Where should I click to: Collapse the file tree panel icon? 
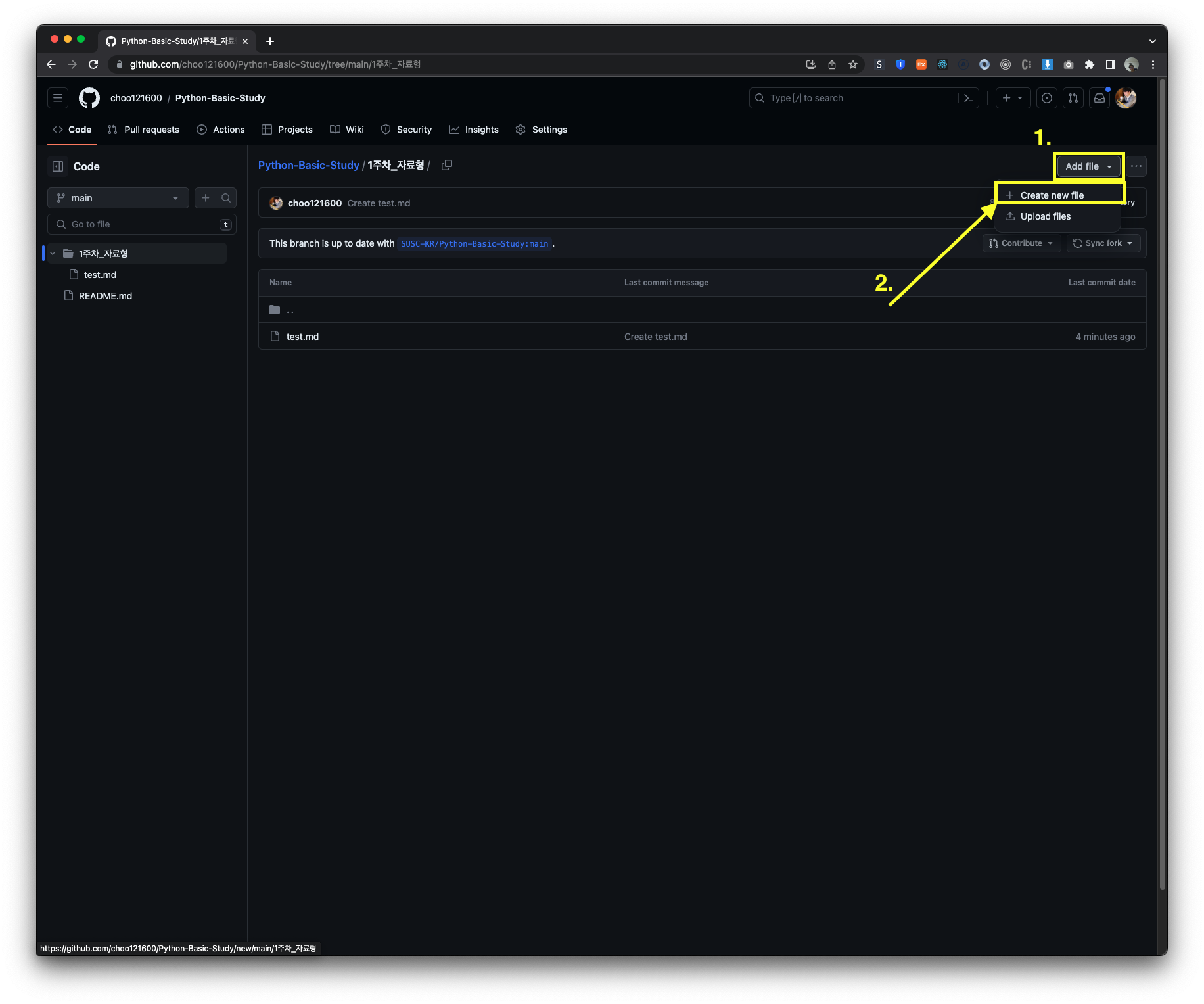click(57, 166)
